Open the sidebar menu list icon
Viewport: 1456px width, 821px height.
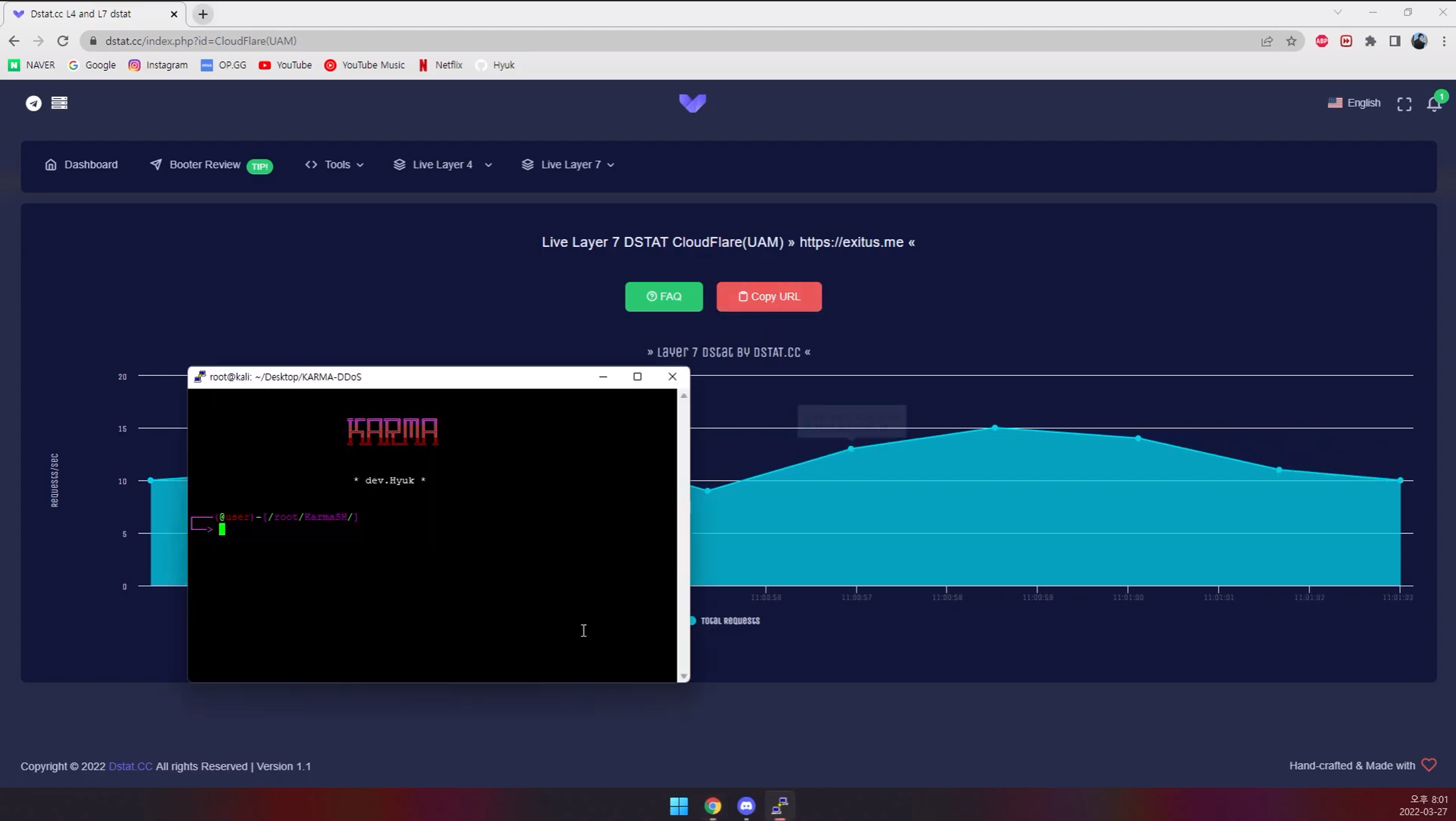(x=59, y=103)
